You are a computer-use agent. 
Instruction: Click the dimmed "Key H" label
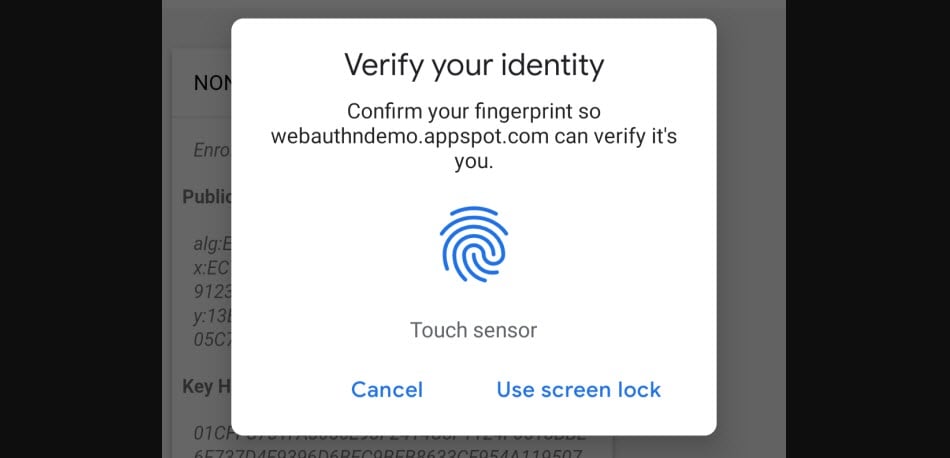[x=206, y=386]
